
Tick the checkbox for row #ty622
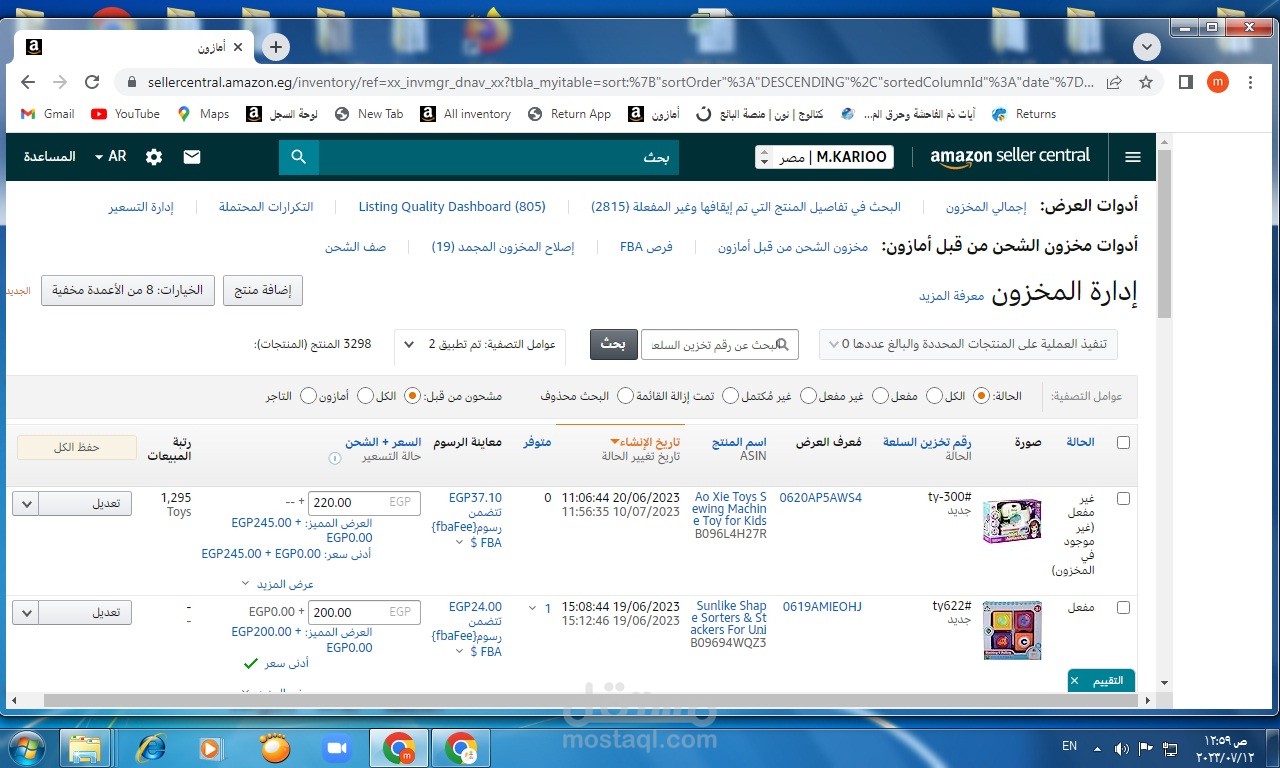click(x=1123, y=607)
